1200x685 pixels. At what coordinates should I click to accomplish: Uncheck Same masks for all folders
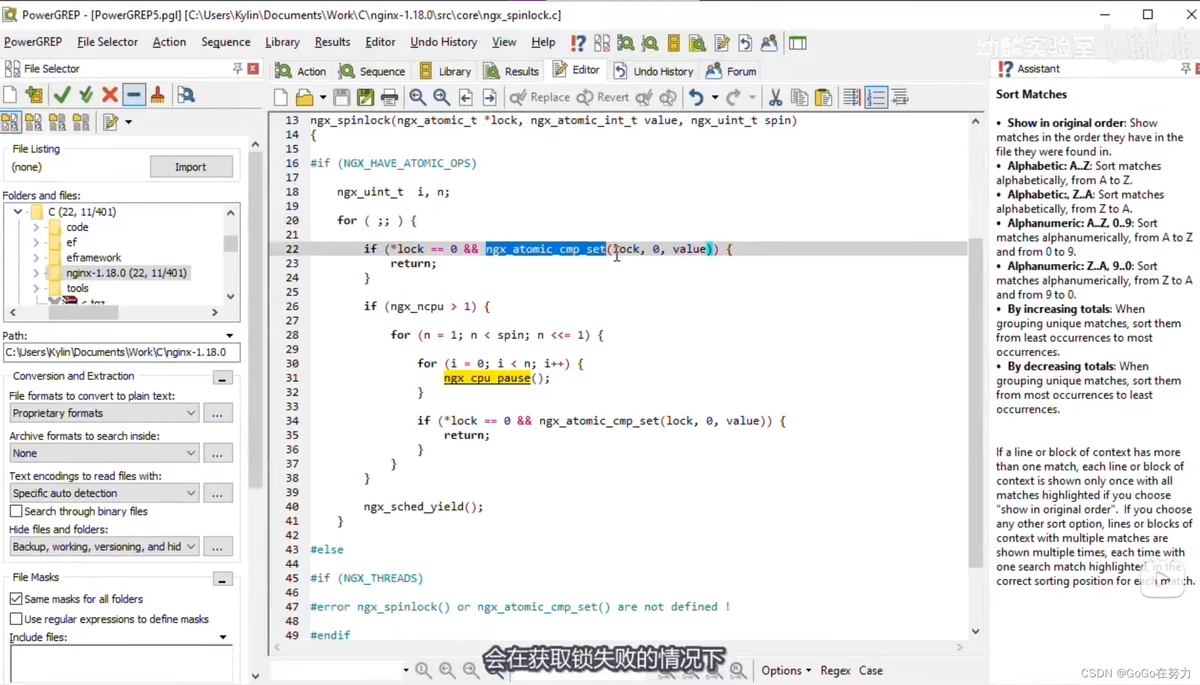coord(16,599)
